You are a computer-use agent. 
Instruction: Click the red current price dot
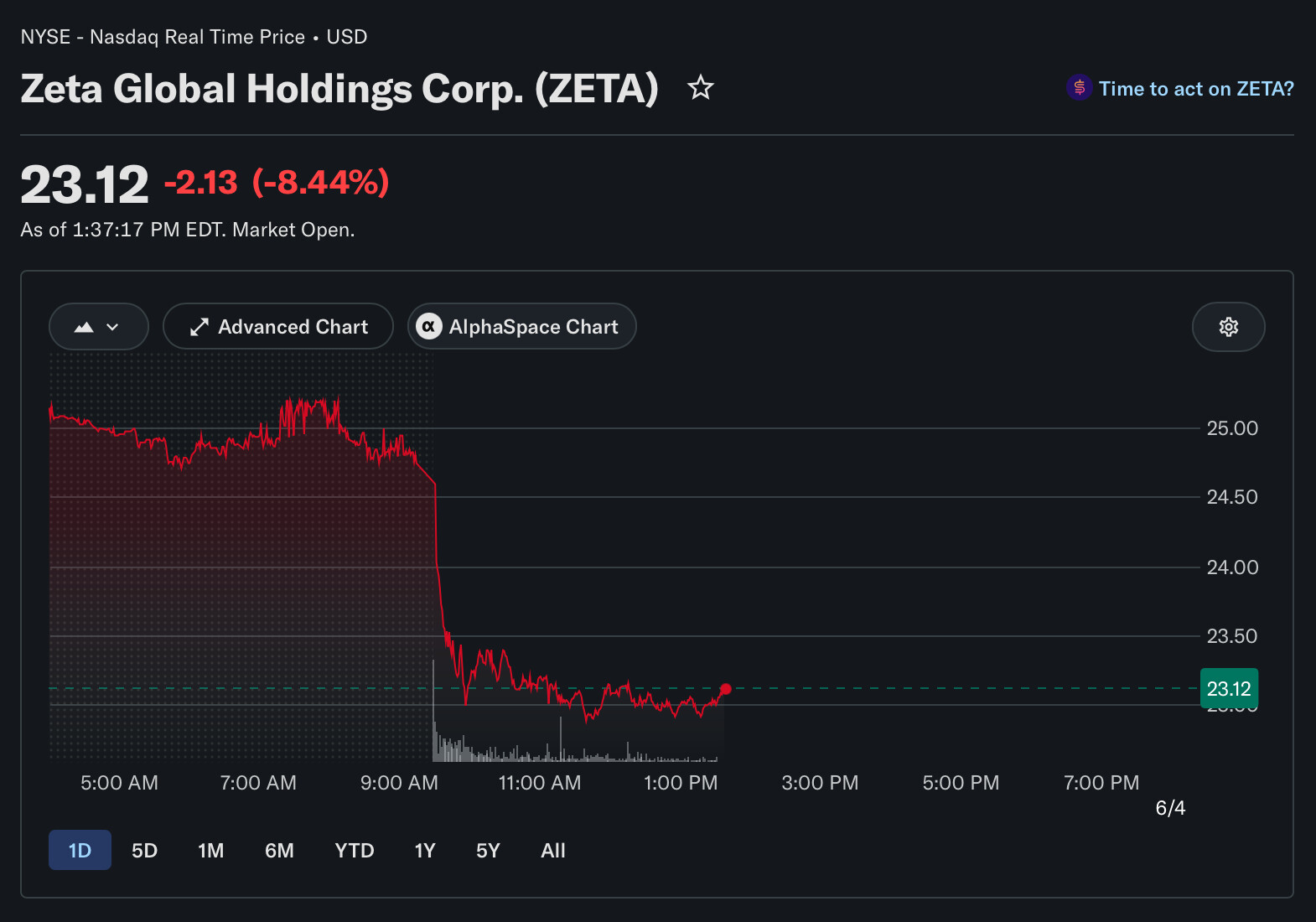click(x=726, y=689)
